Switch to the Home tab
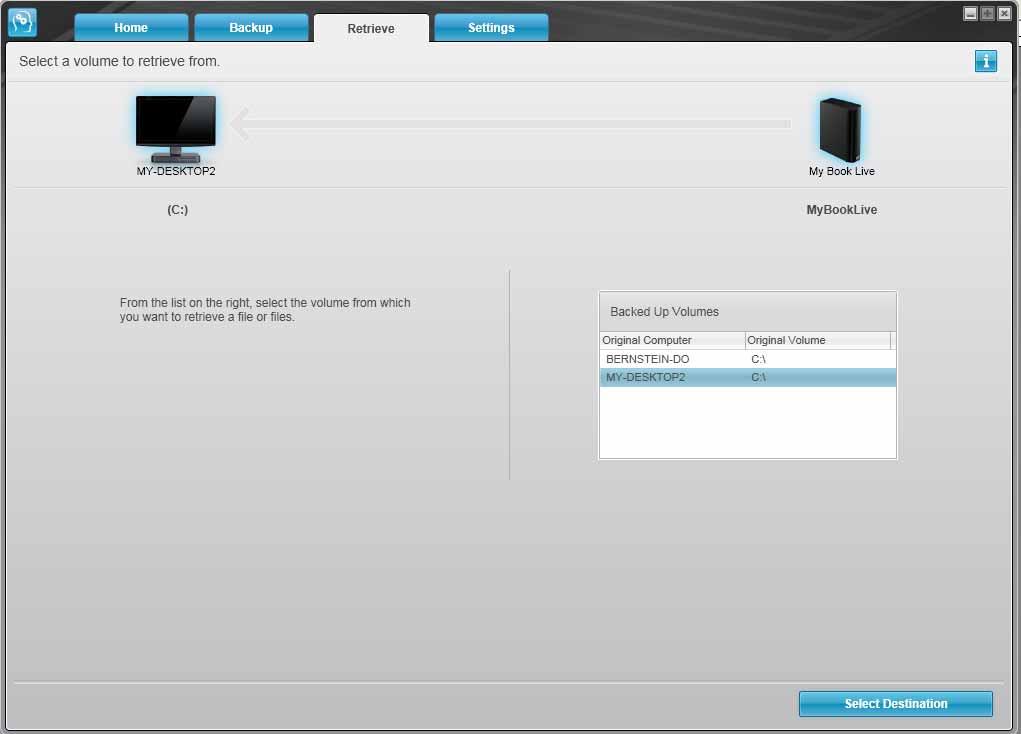 click(131, 27)
